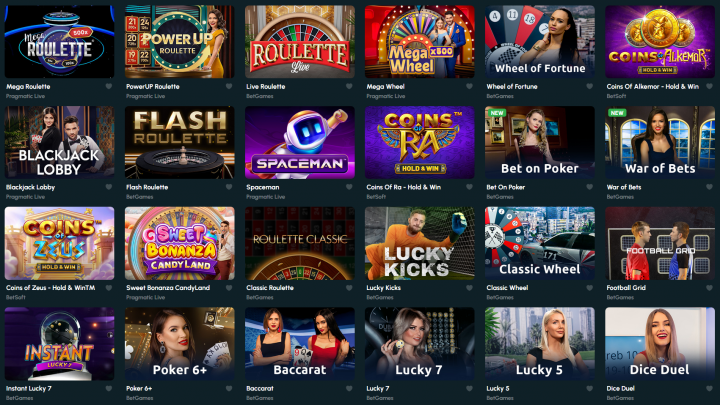Mark Wheel of Fortune as favorite
Image resolution: width=720 pixels, height=405 pixels.
coord(590,86)
